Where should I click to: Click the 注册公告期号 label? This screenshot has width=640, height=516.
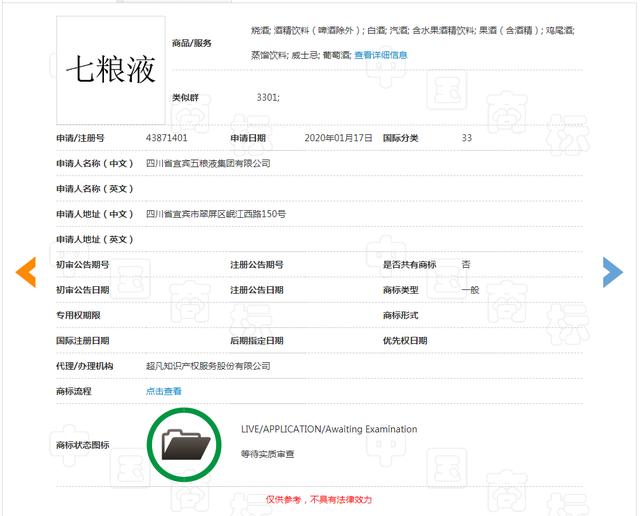257,265
